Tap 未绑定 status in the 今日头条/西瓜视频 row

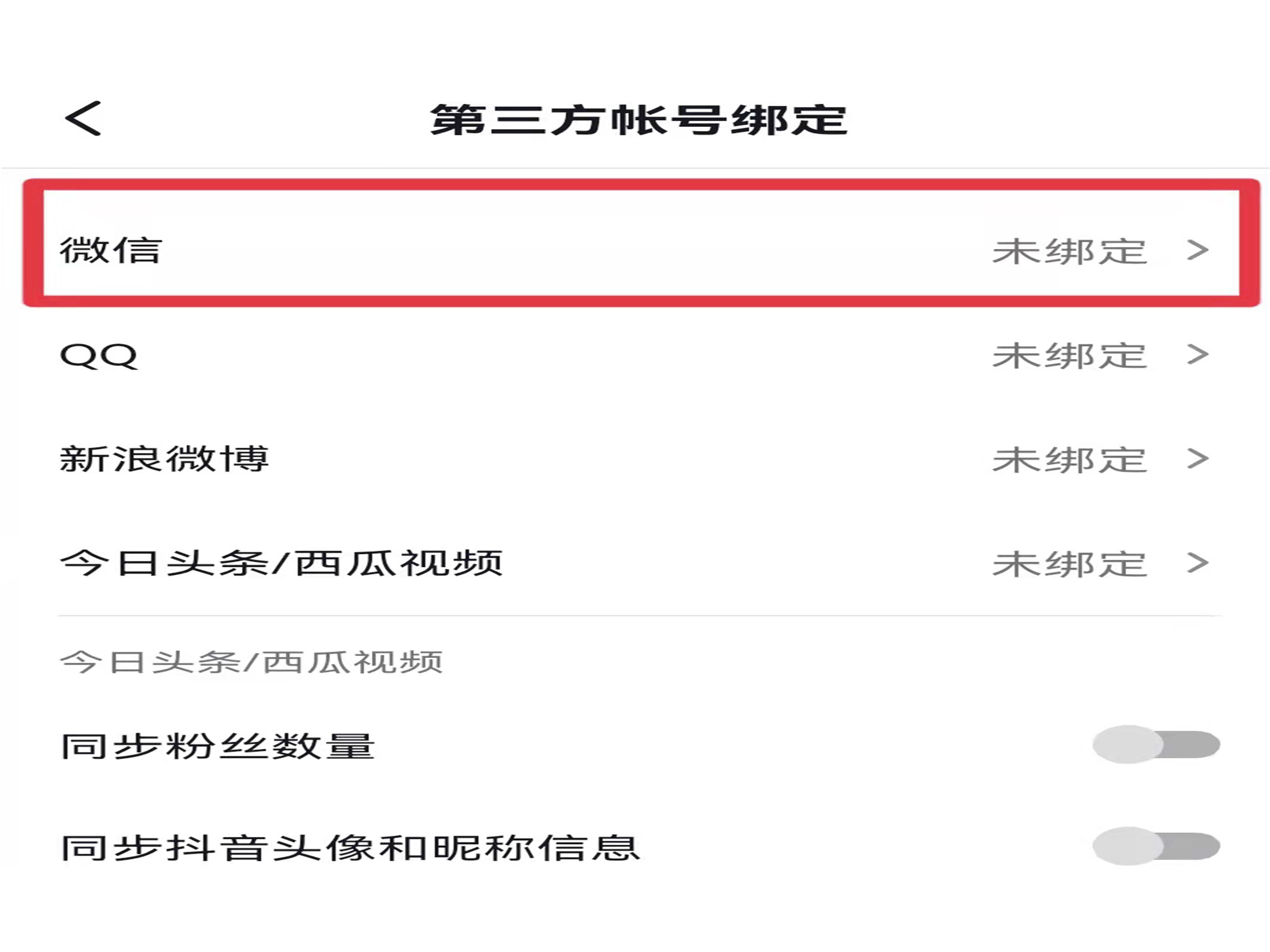pyautogui.click(x=1070, y=564)
